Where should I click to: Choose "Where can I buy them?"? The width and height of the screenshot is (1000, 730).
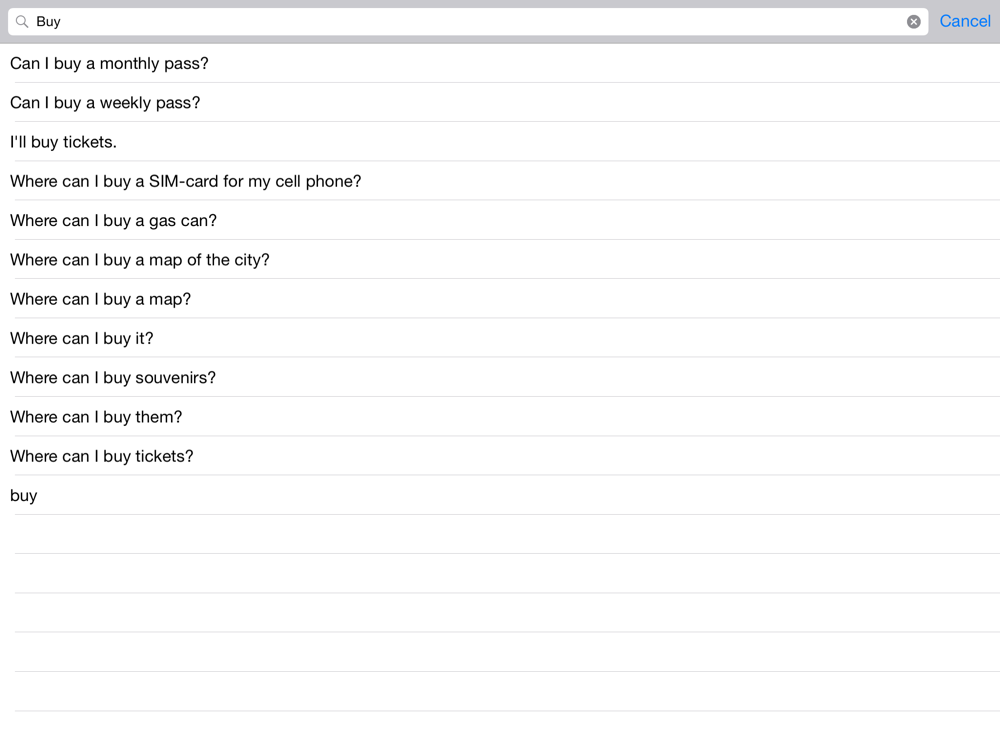click(96, 417)
